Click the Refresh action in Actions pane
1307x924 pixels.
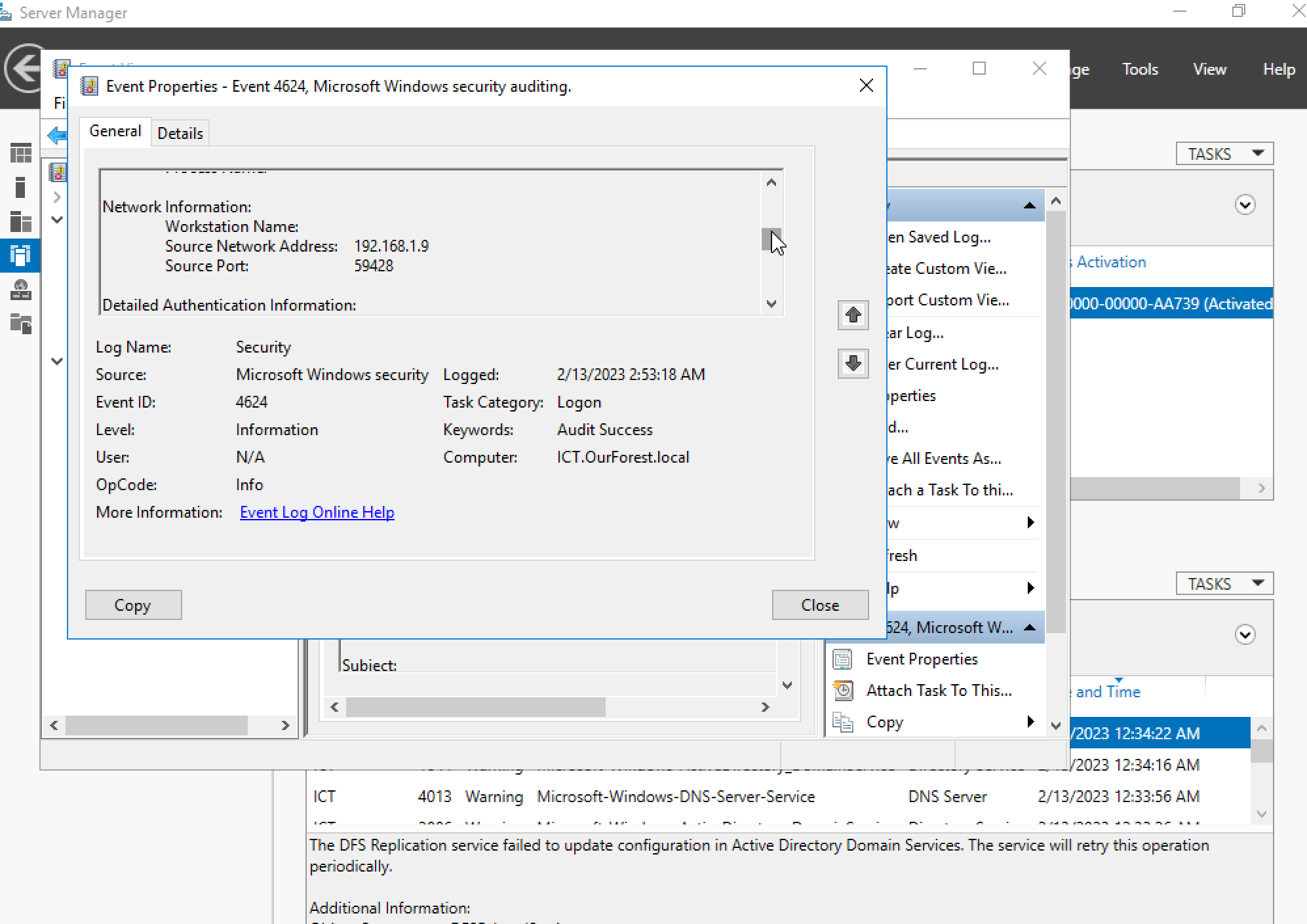click(x=902, y=555)
